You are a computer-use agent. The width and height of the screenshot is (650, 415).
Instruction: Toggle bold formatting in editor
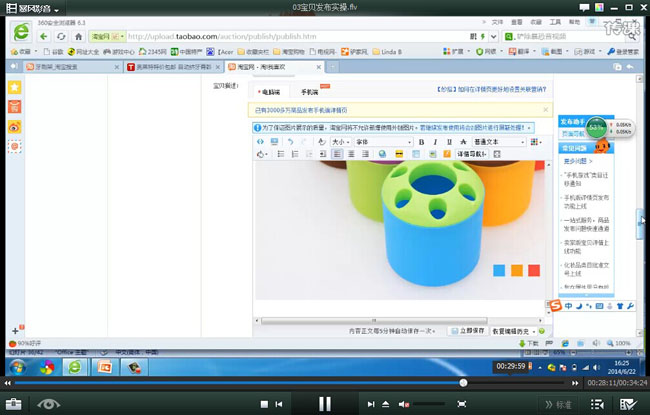click(x=421, y=142)
